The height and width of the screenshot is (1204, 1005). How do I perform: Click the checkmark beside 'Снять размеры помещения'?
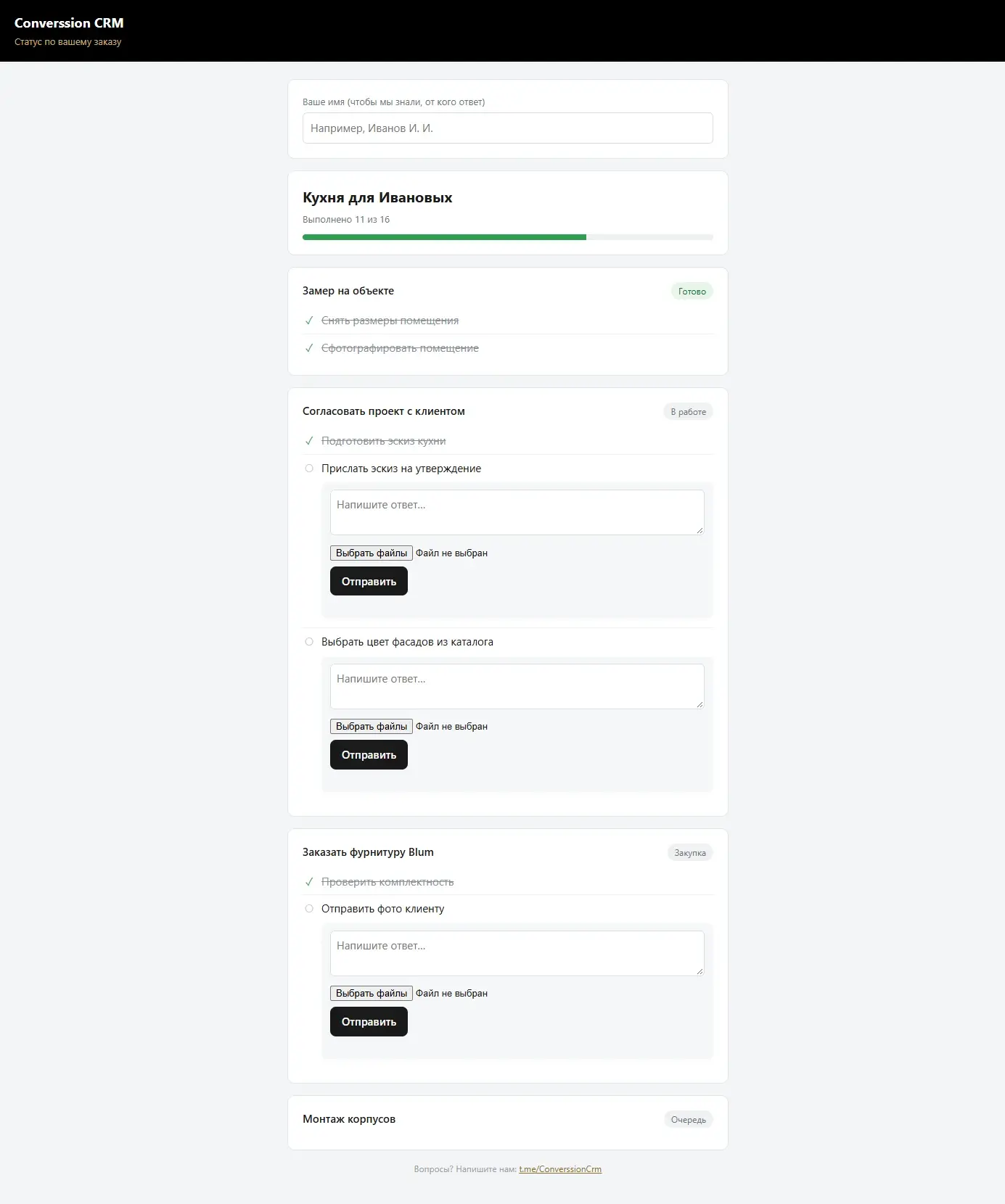click(309, 321)
